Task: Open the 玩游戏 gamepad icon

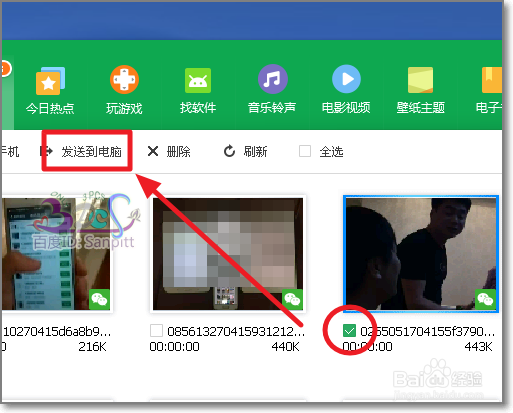Action: (124, 80)
